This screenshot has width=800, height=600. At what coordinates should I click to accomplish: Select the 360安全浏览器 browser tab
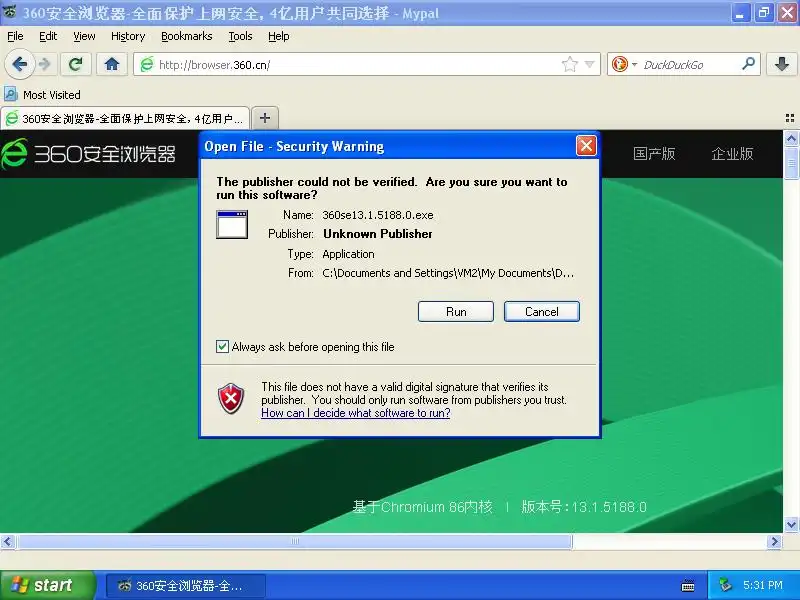tap(126, 118)
